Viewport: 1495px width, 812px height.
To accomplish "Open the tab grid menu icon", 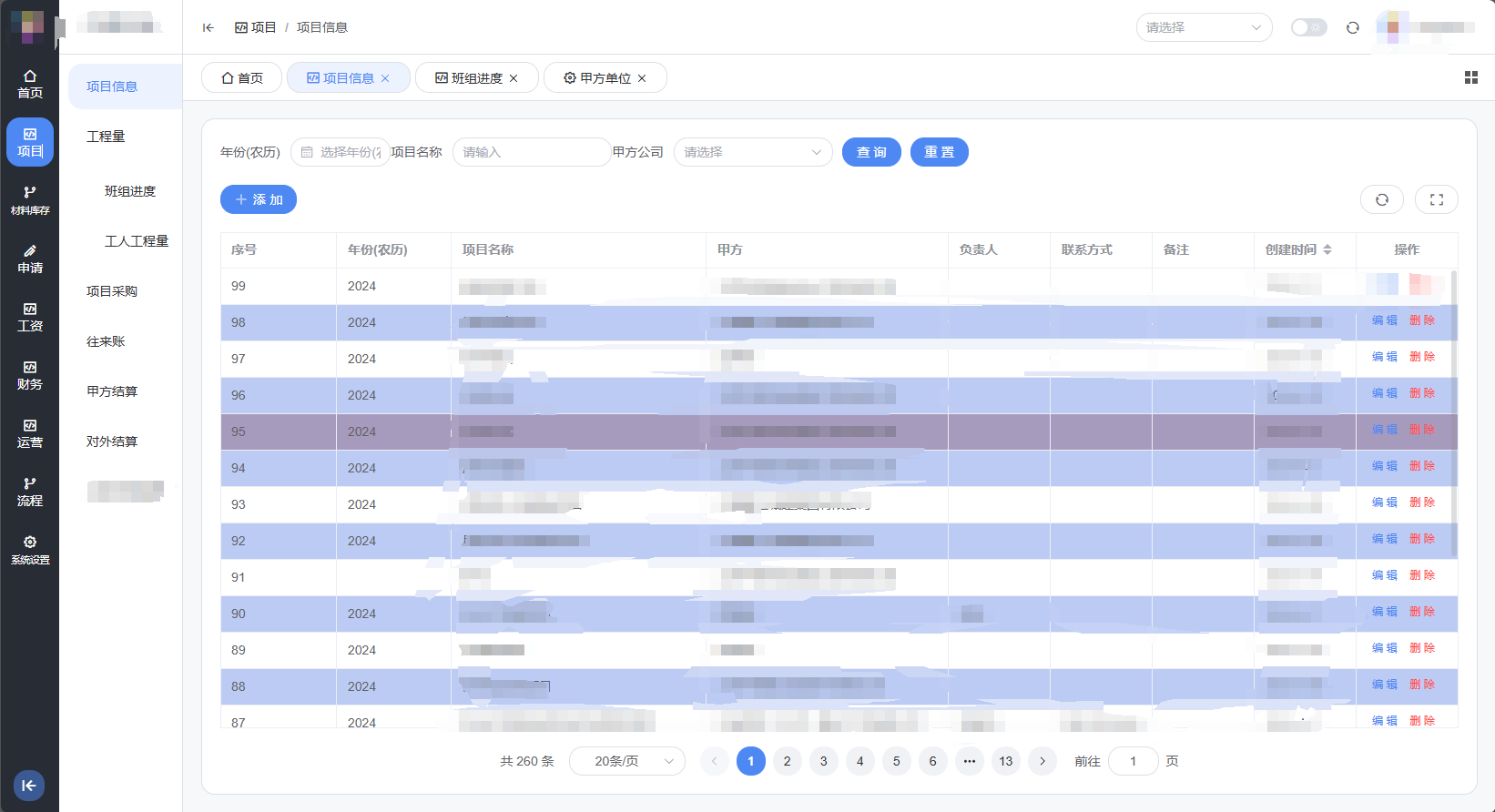I will (x=1470, y=77).
